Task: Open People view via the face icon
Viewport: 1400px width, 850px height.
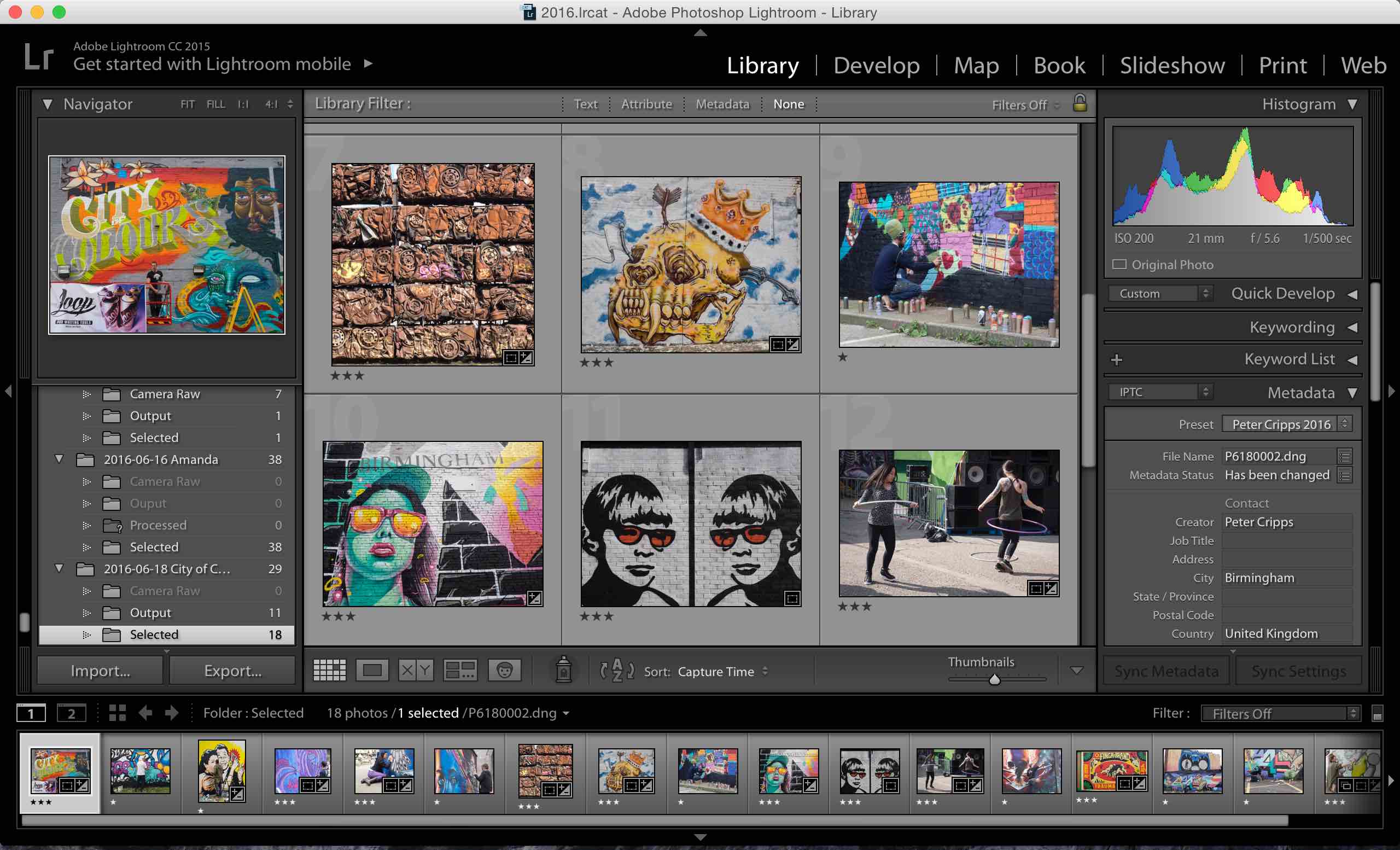Action: pos(505,670)
